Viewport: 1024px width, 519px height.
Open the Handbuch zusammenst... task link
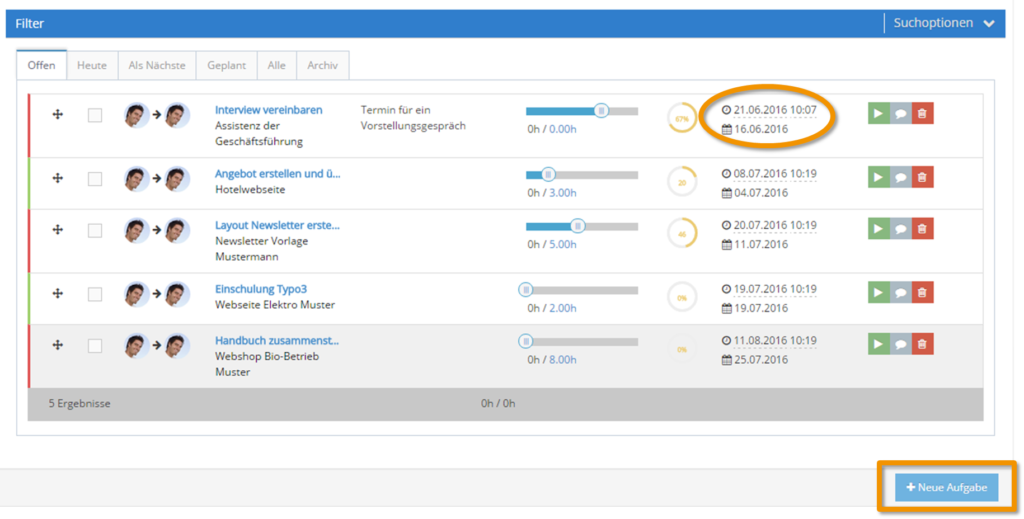click(277, 341)
